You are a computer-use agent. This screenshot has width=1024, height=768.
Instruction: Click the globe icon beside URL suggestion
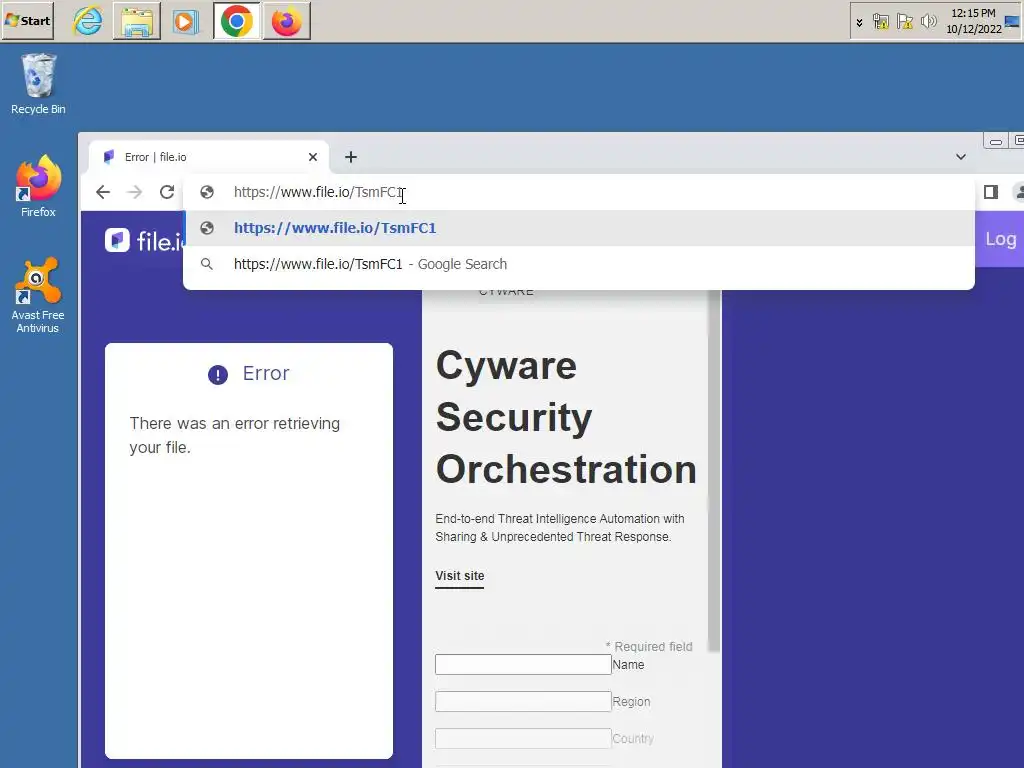[207, 228]
